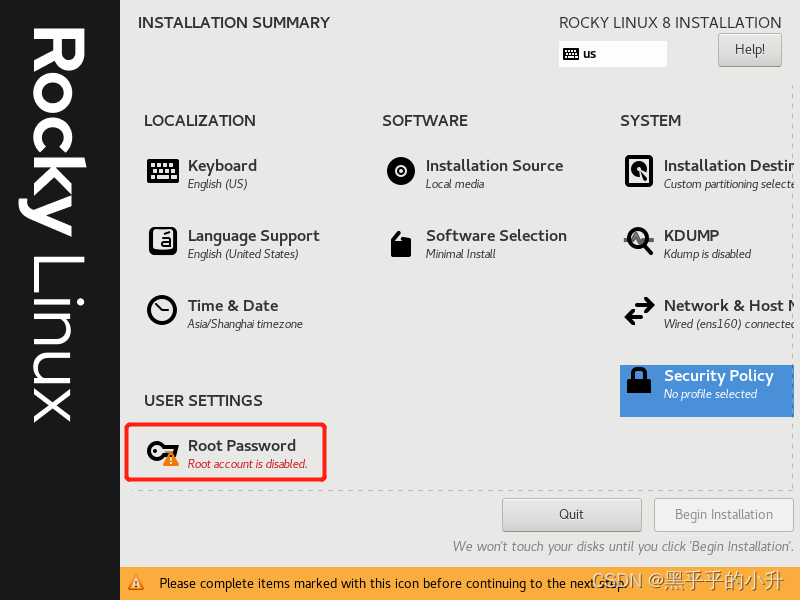
Task: Click the Quit button
Action: 571,514
